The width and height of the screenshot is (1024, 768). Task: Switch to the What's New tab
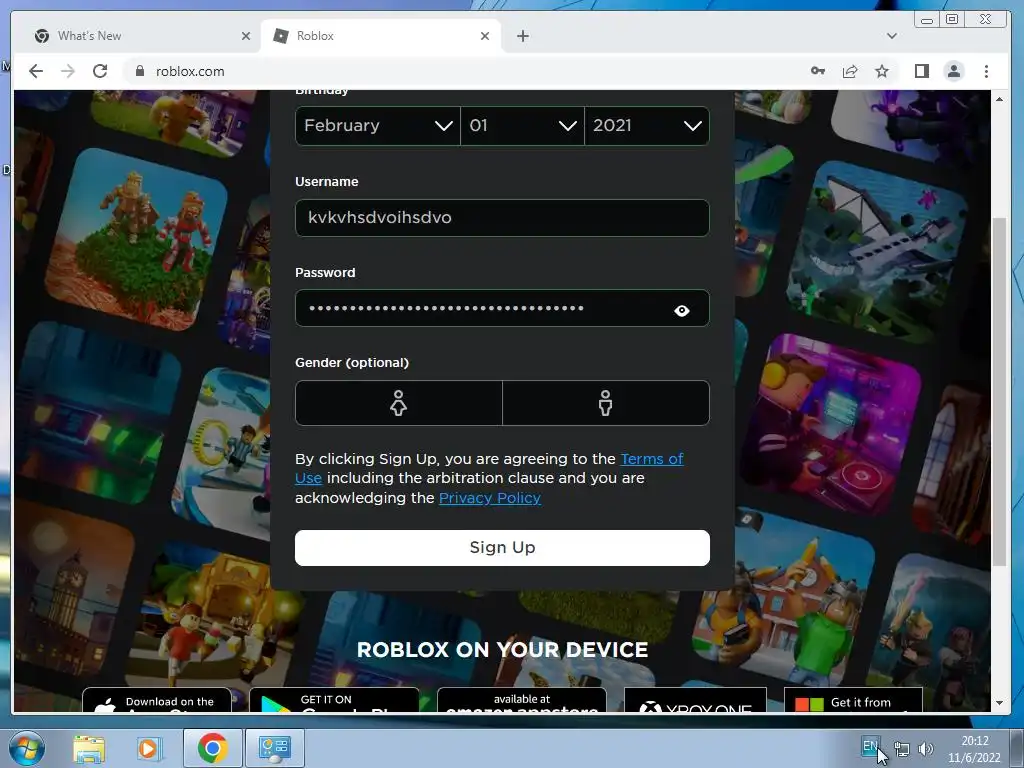tap(142, 36)
